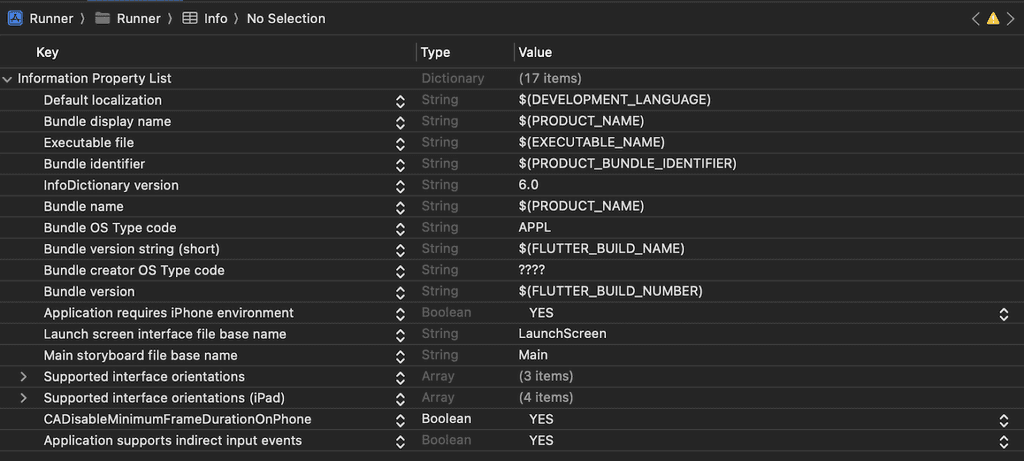Open value popup for CADisableMinimumFrameDurationOnPhone
This screenshot has width=1024, height=461.
[1004, 420]
